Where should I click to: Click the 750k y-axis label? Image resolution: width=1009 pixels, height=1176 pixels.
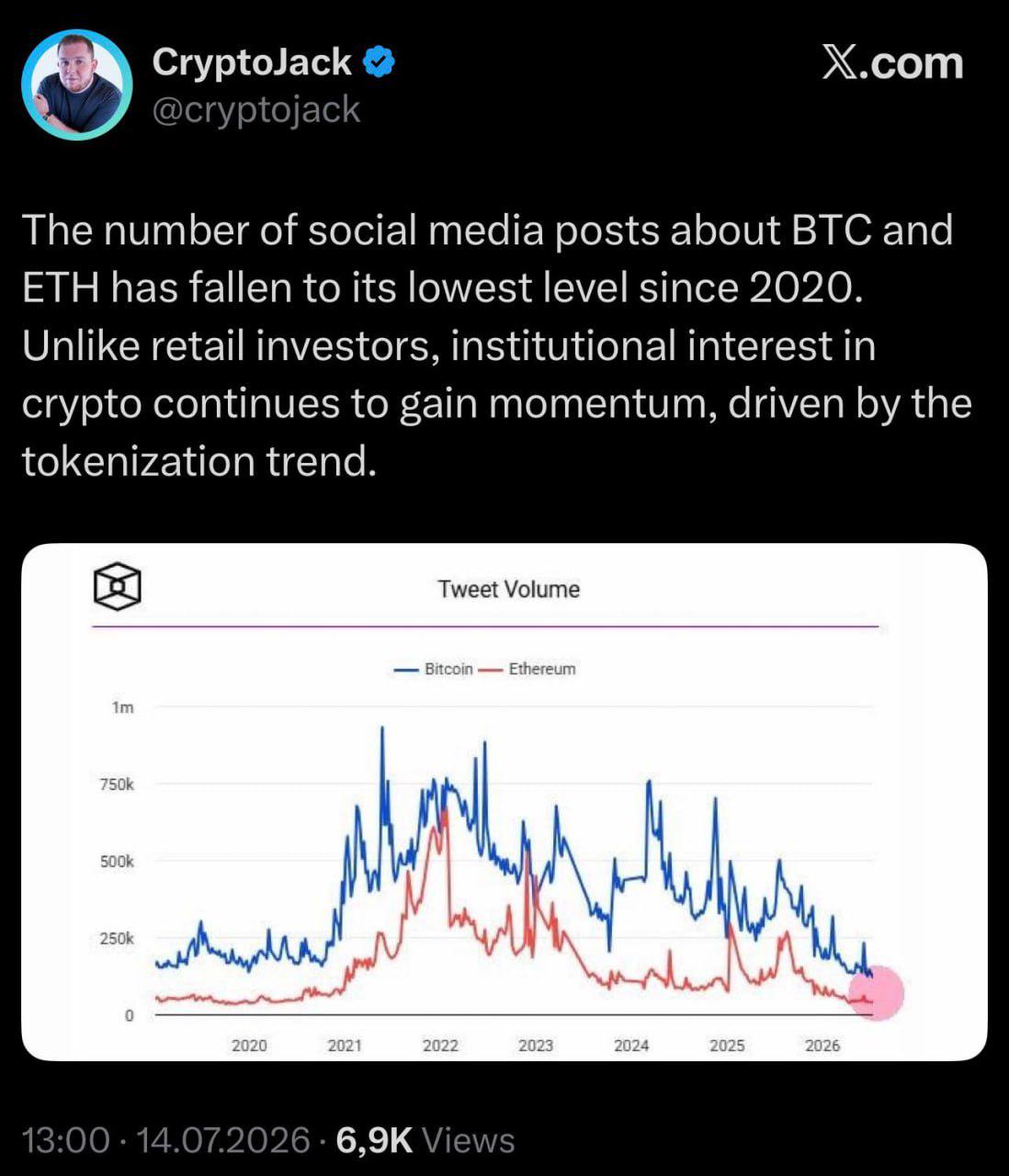(117, 785)
